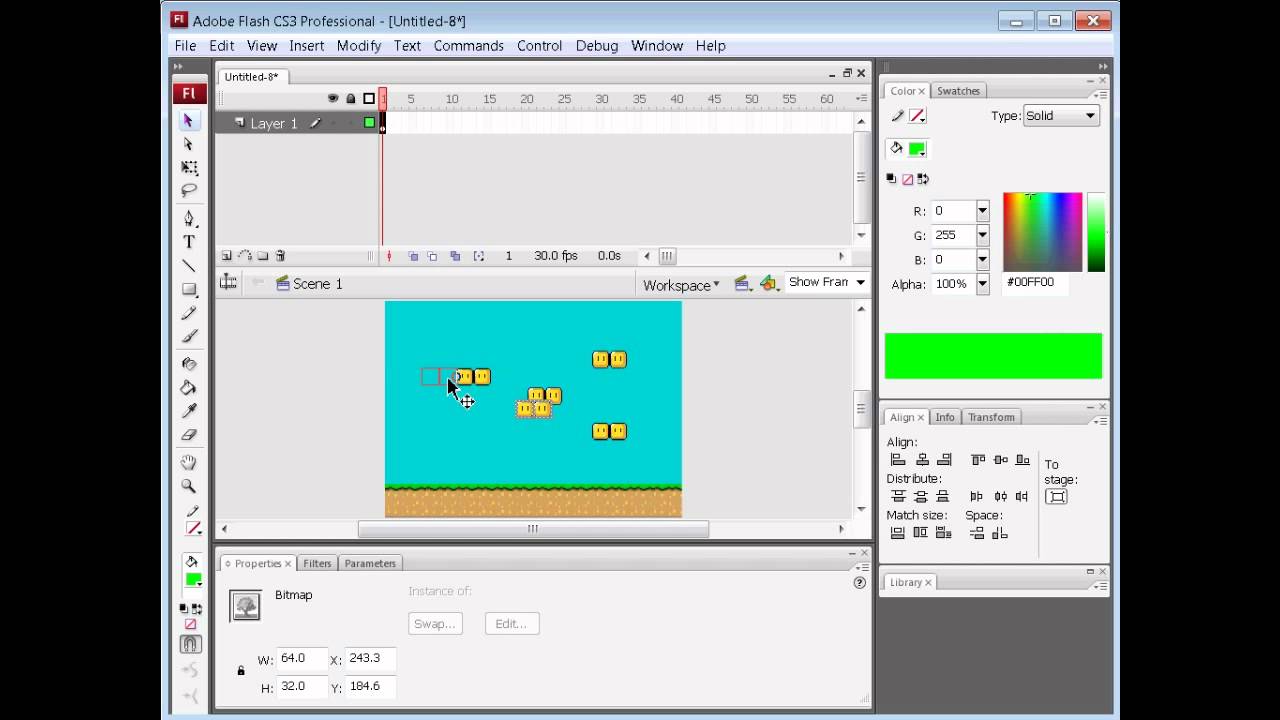
Task: Open the Window menu
Action: 657,46
